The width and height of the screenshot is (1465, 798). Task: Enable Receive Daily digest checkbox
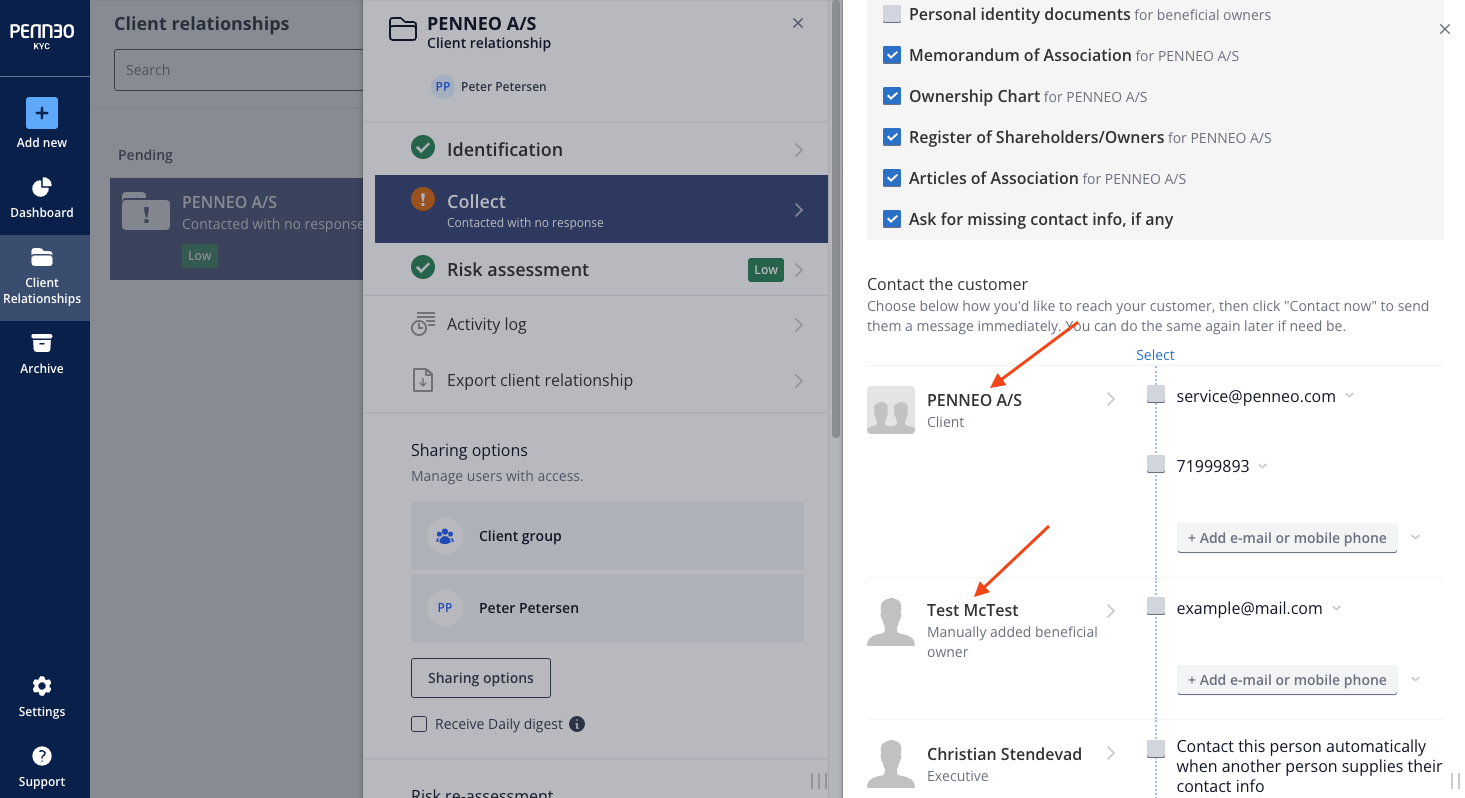coord(419,724)
